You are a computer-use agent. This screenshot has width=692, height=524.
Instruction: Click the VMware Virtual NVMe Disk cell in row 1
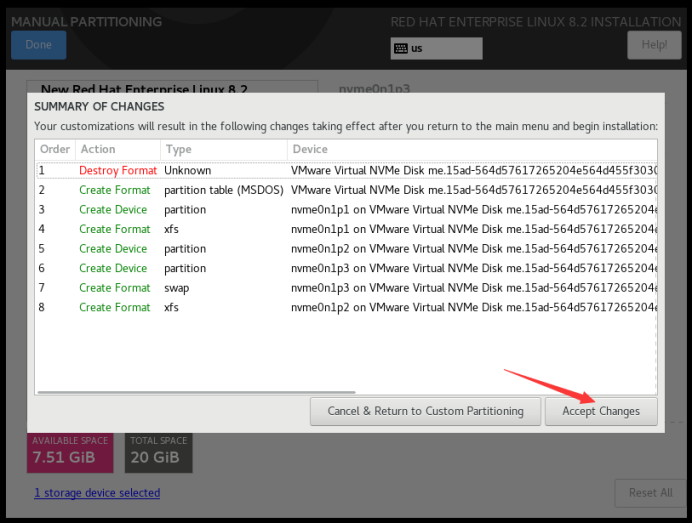[474, 170]
